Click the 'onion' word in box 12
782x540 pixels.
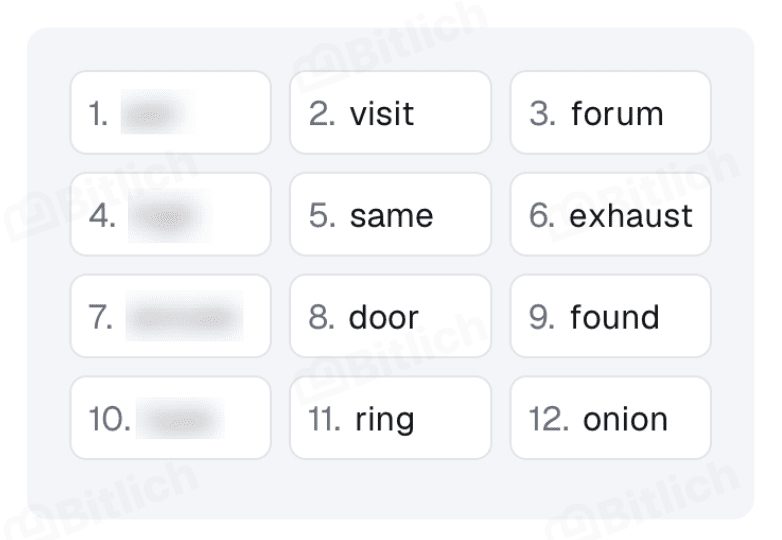tap(625, 419)
